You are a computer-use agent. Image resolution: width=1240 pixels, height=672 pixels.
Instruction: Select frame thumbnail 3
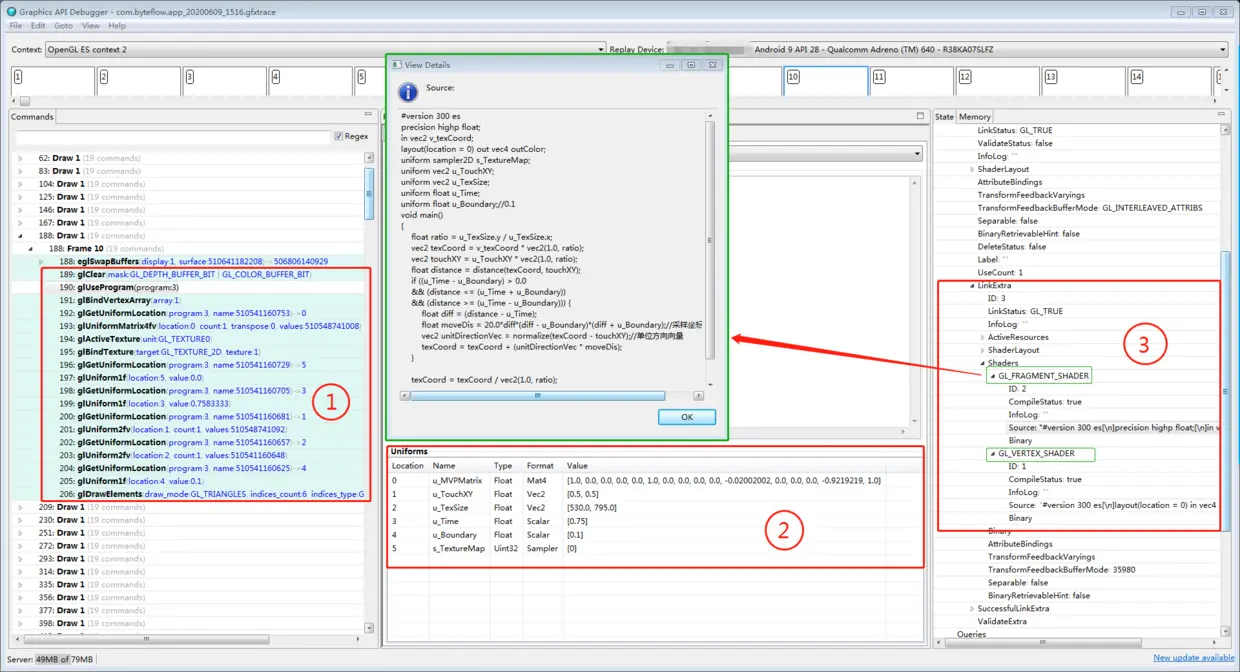click(224, 81)
